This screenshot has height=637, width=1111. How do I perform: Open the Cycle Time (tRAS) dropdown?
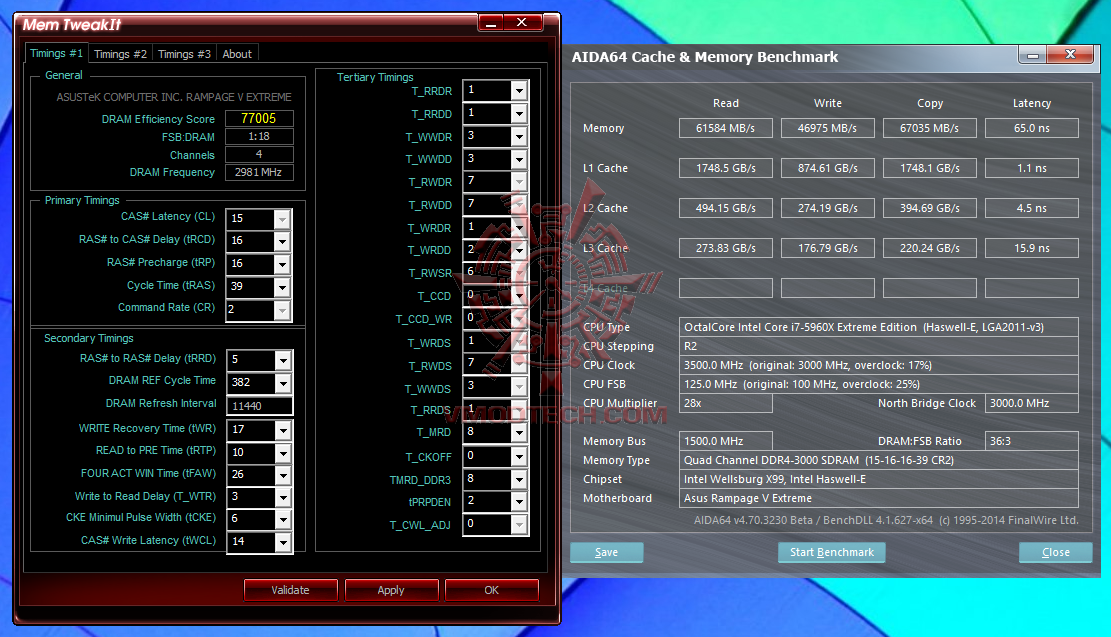click(x=282, y=287)
